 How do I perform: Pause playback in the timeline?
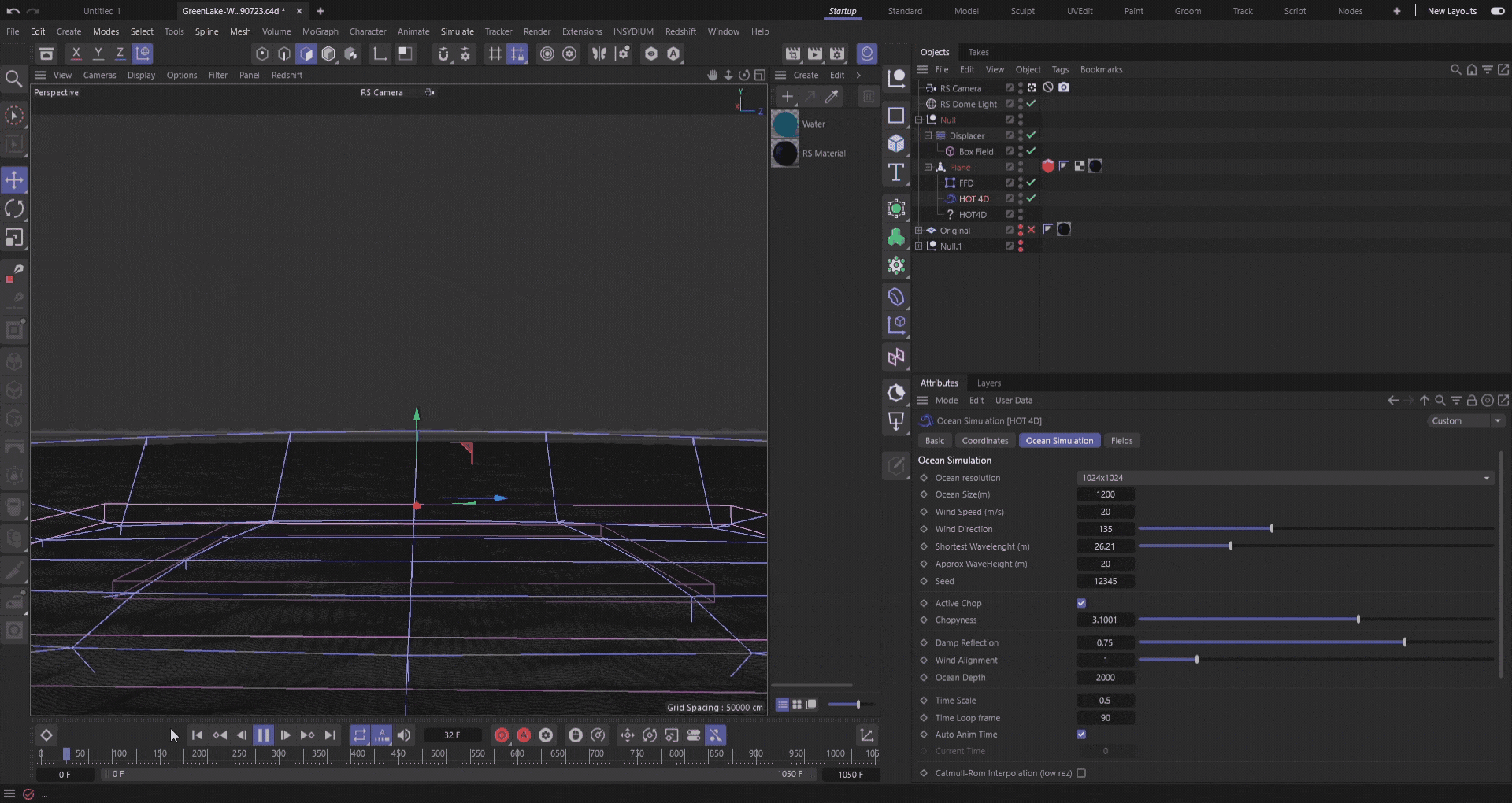click(x=263, y=735)
